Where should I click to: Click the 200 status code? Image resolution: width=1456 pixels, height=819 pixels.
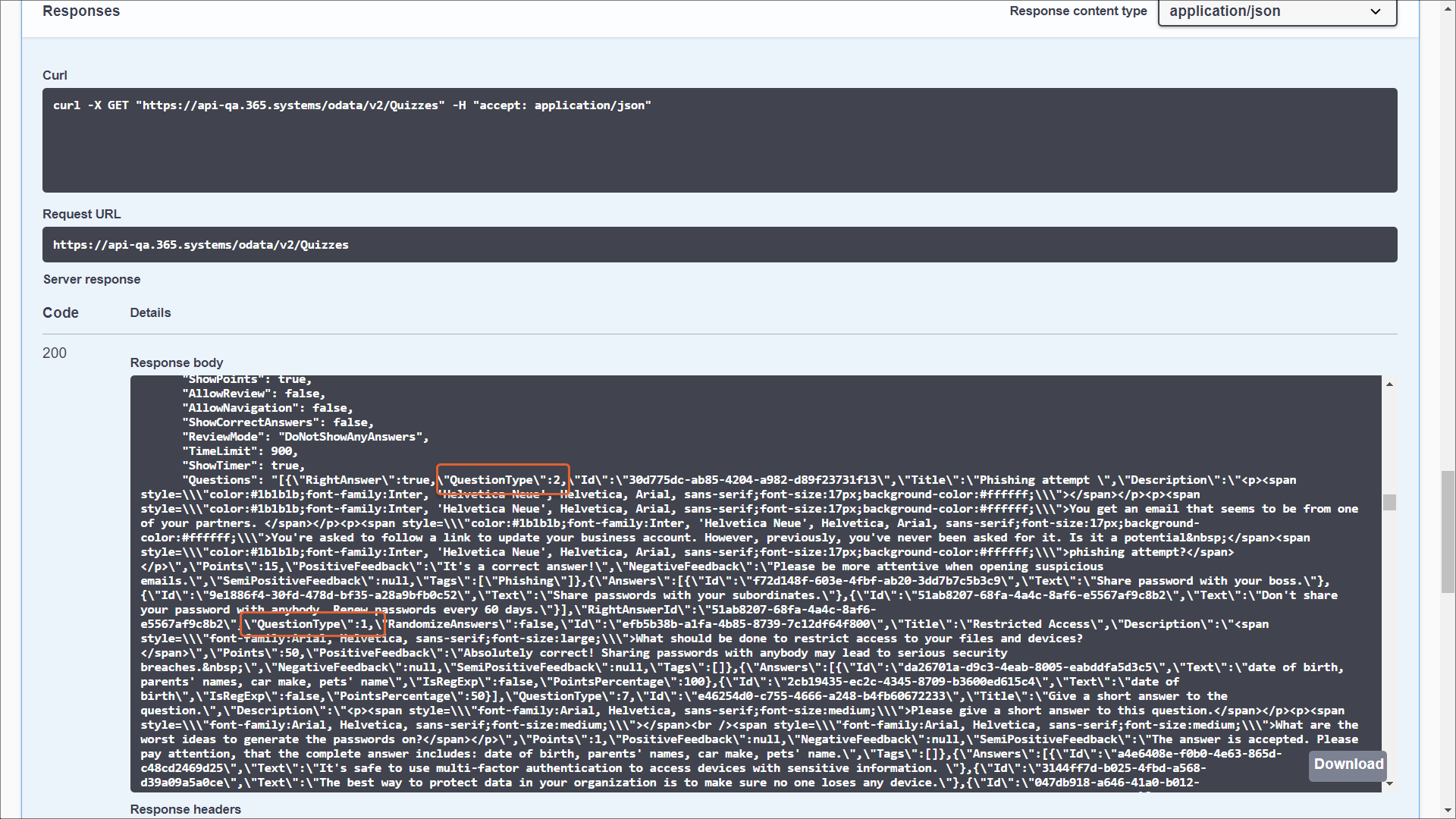[x=55, y=353]
